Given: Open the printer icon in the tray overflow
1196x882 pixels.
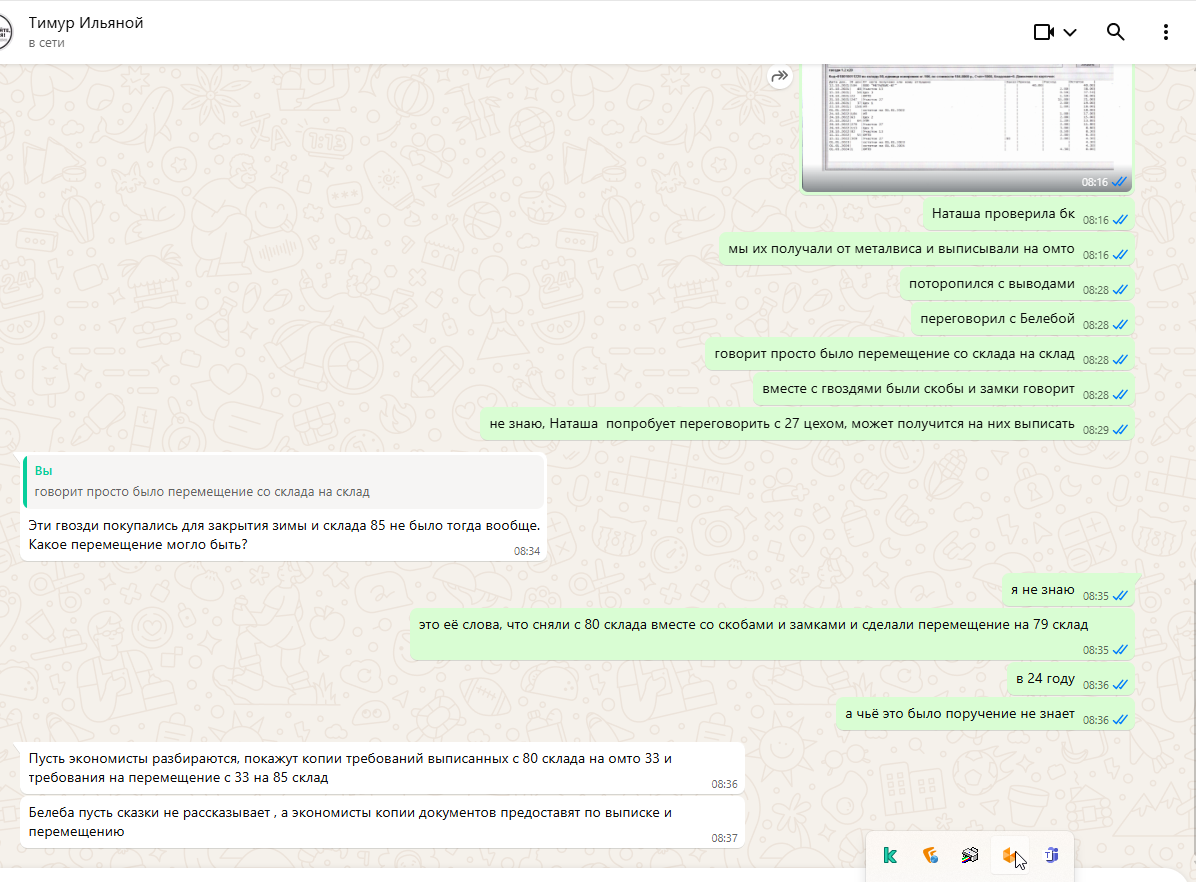Looking at the screenshot, I should 969,855.
